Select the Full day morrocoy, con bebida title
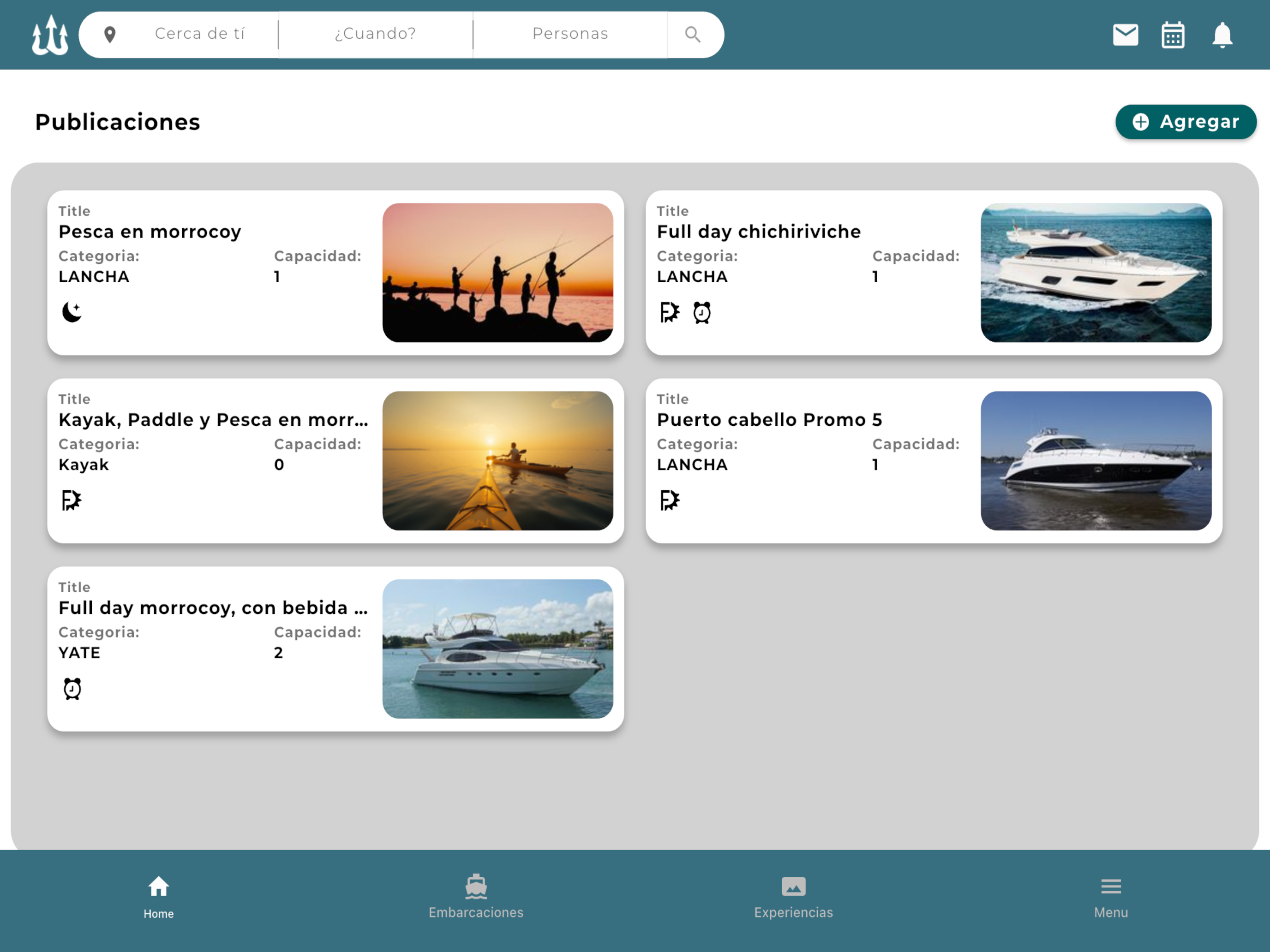1270x952 pixels. click(x=214, y=608)
